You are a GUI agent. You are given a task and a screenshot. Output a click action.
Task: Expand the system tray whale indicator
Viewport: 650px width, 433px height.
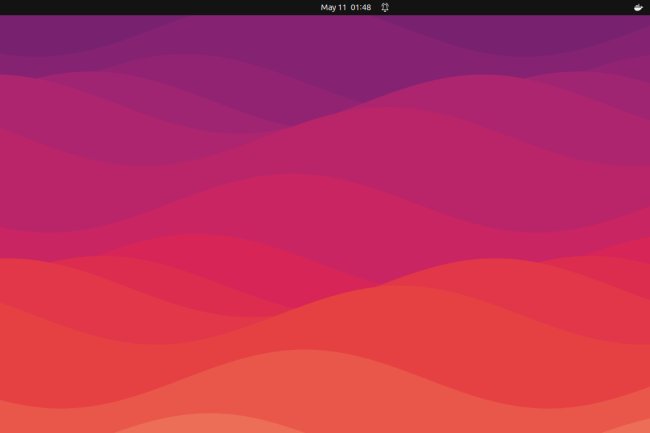coord(638,7)
